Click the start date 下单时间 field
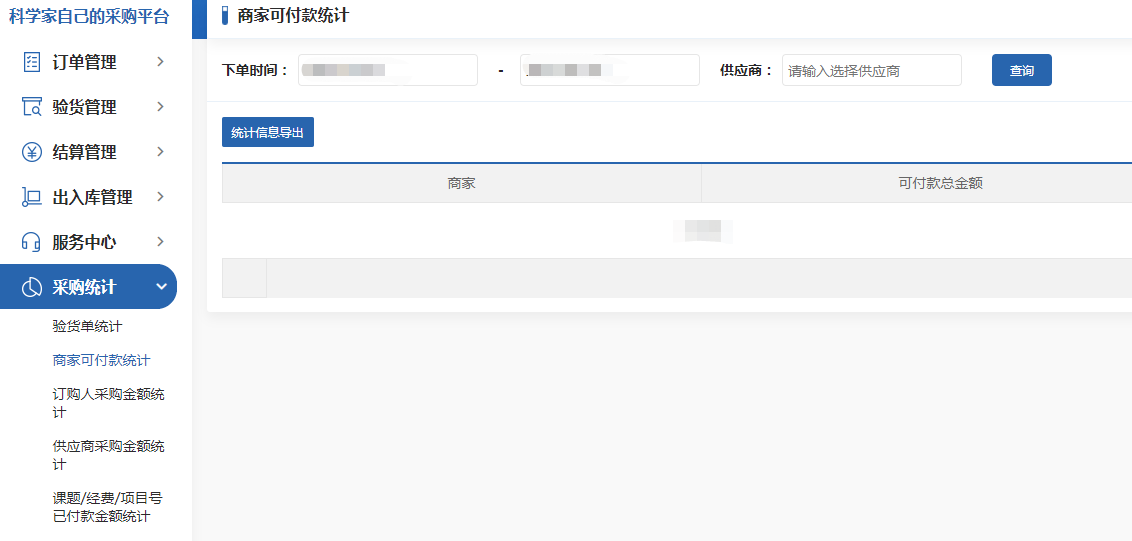Viewport: 1132px width, 541px height. tap(387, 70)
